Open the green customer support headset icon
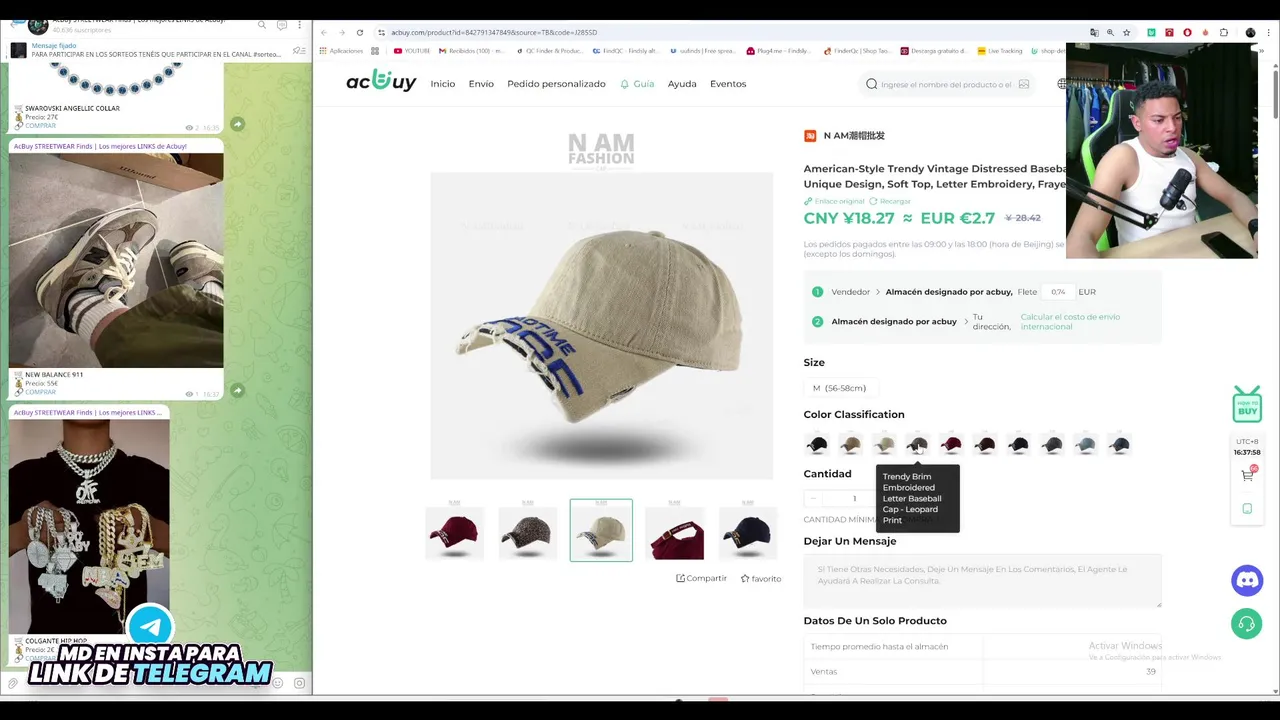1280x720 pixels. point(1246,624)
